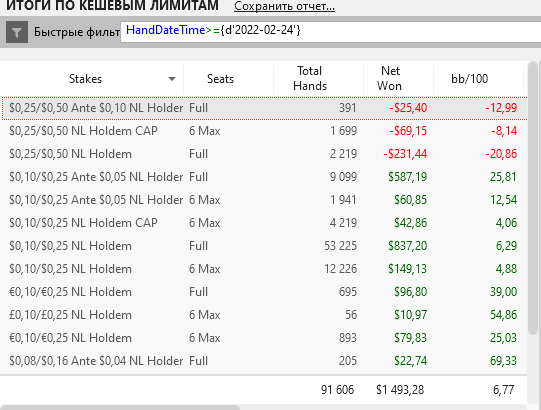The image size is (541, 410).
Task: Click the total hands summary 91 606
Action: click(x=337, y=390)
